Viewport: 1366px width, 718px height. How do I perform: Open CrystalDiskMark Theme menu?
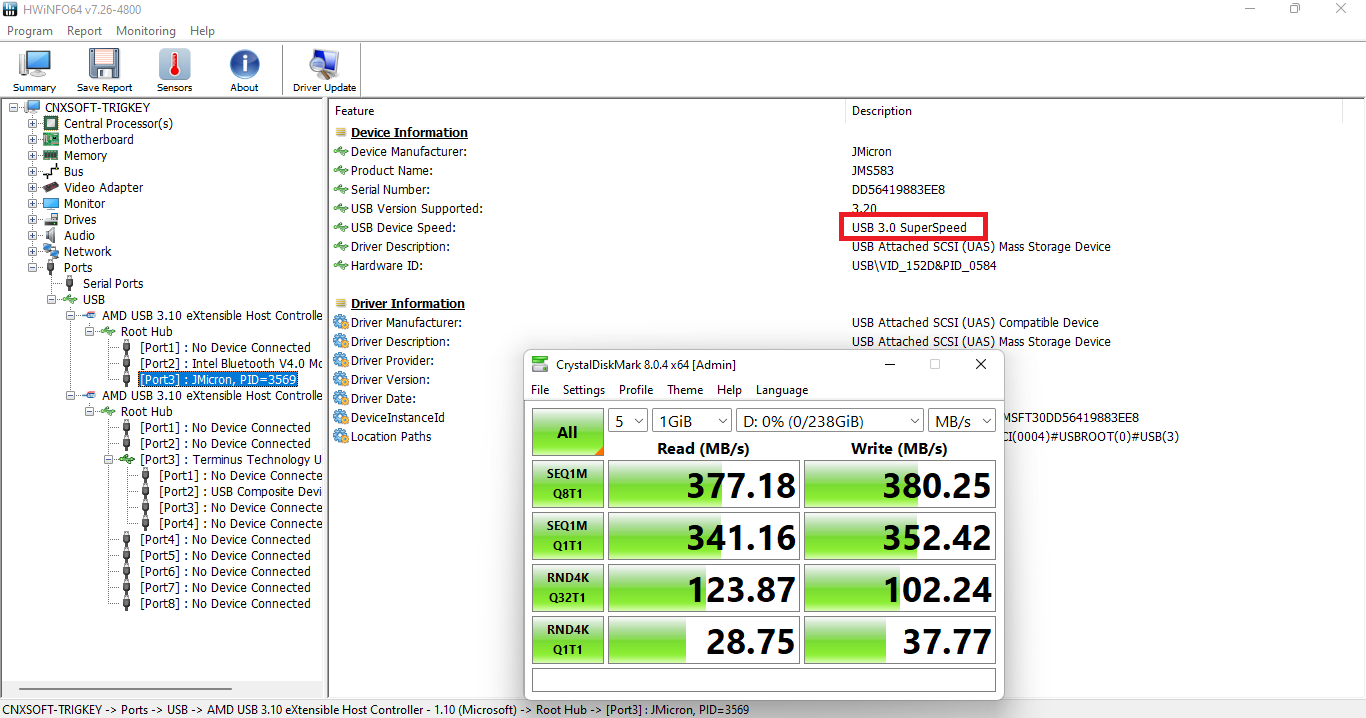point(685,390)
